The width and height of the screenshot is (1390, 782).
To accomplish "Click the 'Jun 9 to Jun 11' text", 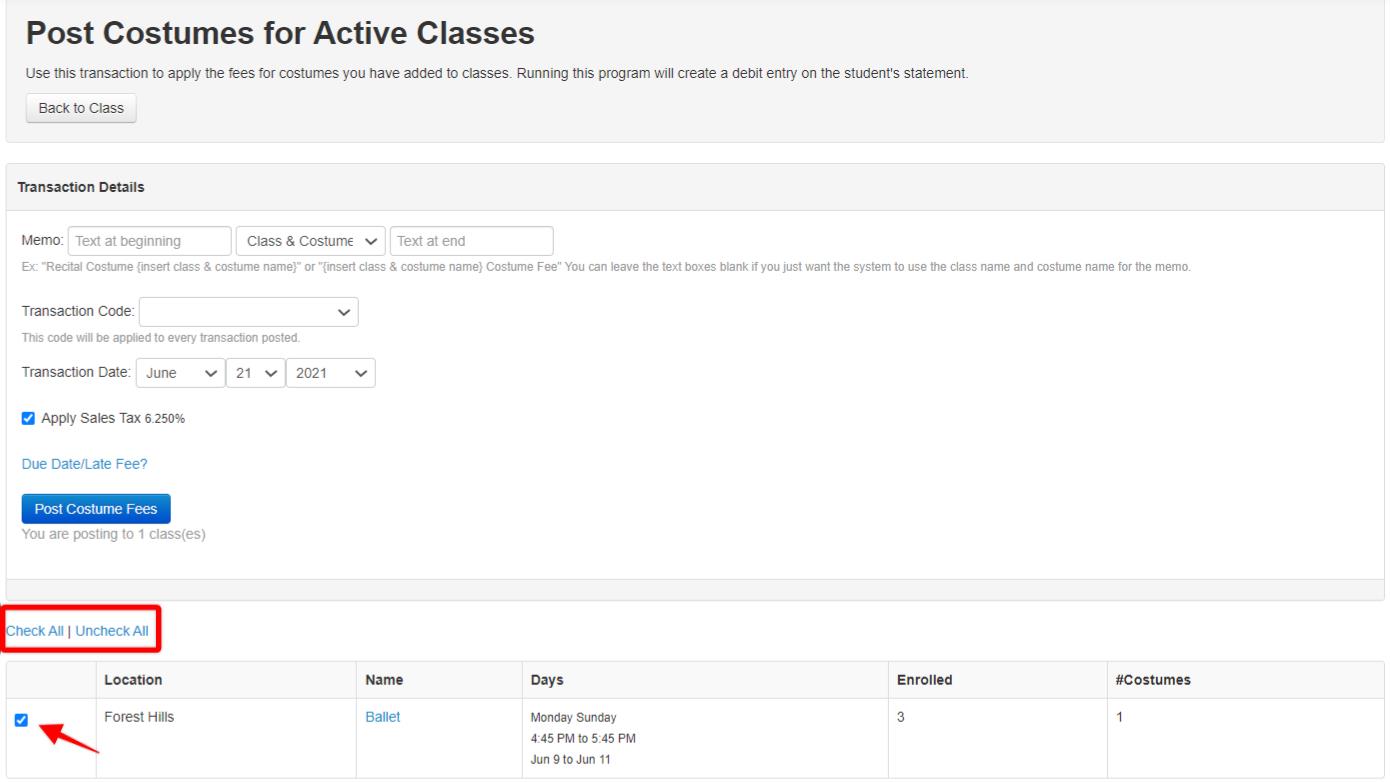I will [571, 759].
